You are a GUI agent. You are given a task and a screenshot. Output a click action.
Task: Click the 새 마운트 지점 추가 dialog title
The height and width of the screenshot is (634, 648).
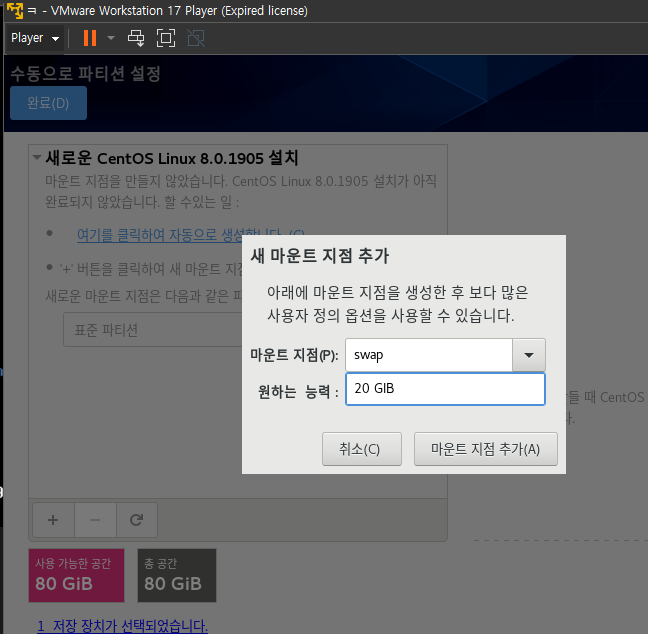click(x=320, y=256)
